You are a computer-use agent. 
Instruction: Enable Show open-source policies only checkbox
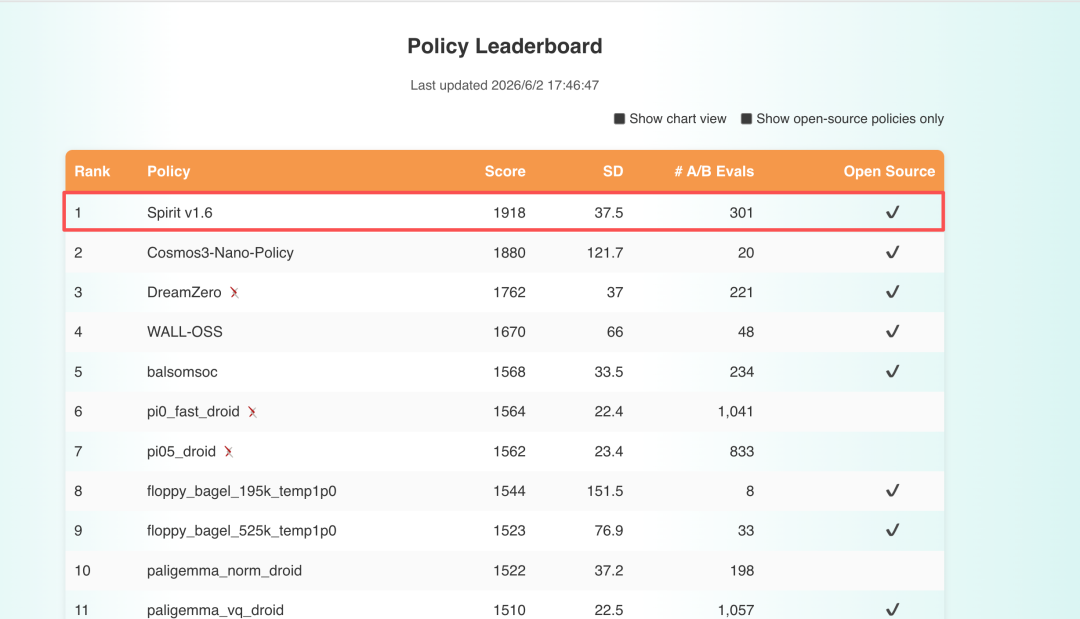[x=746, y=119]
